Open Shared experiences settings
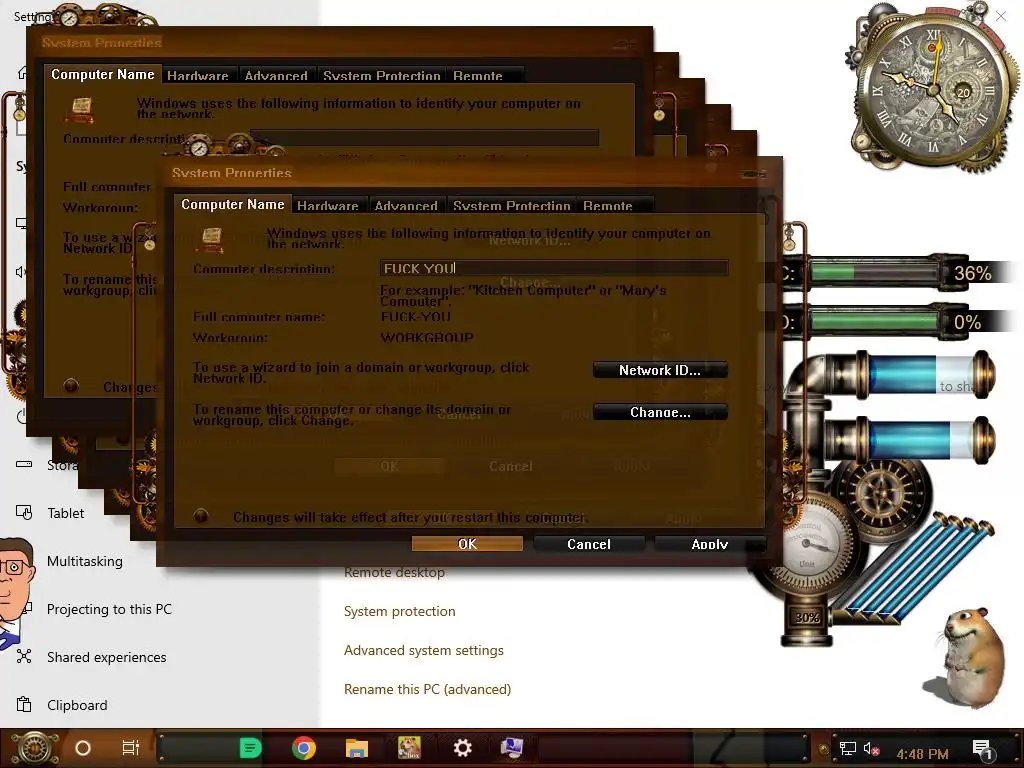Screen dimensions: 1024x768 pyautogui.click(x=106, y=657)
